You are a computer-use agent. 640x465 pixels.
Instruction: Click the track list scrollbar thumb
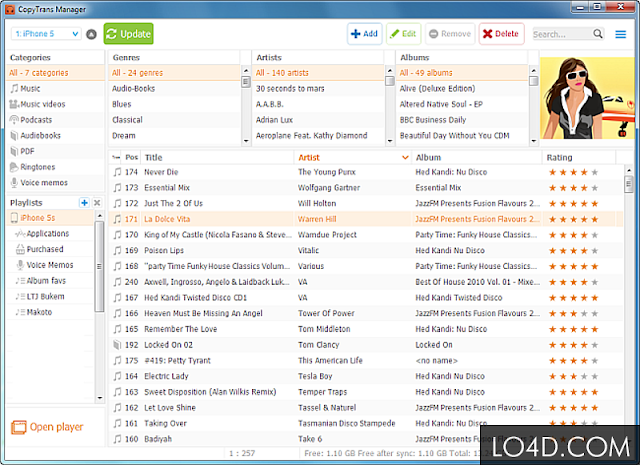(x=628, y=184)
